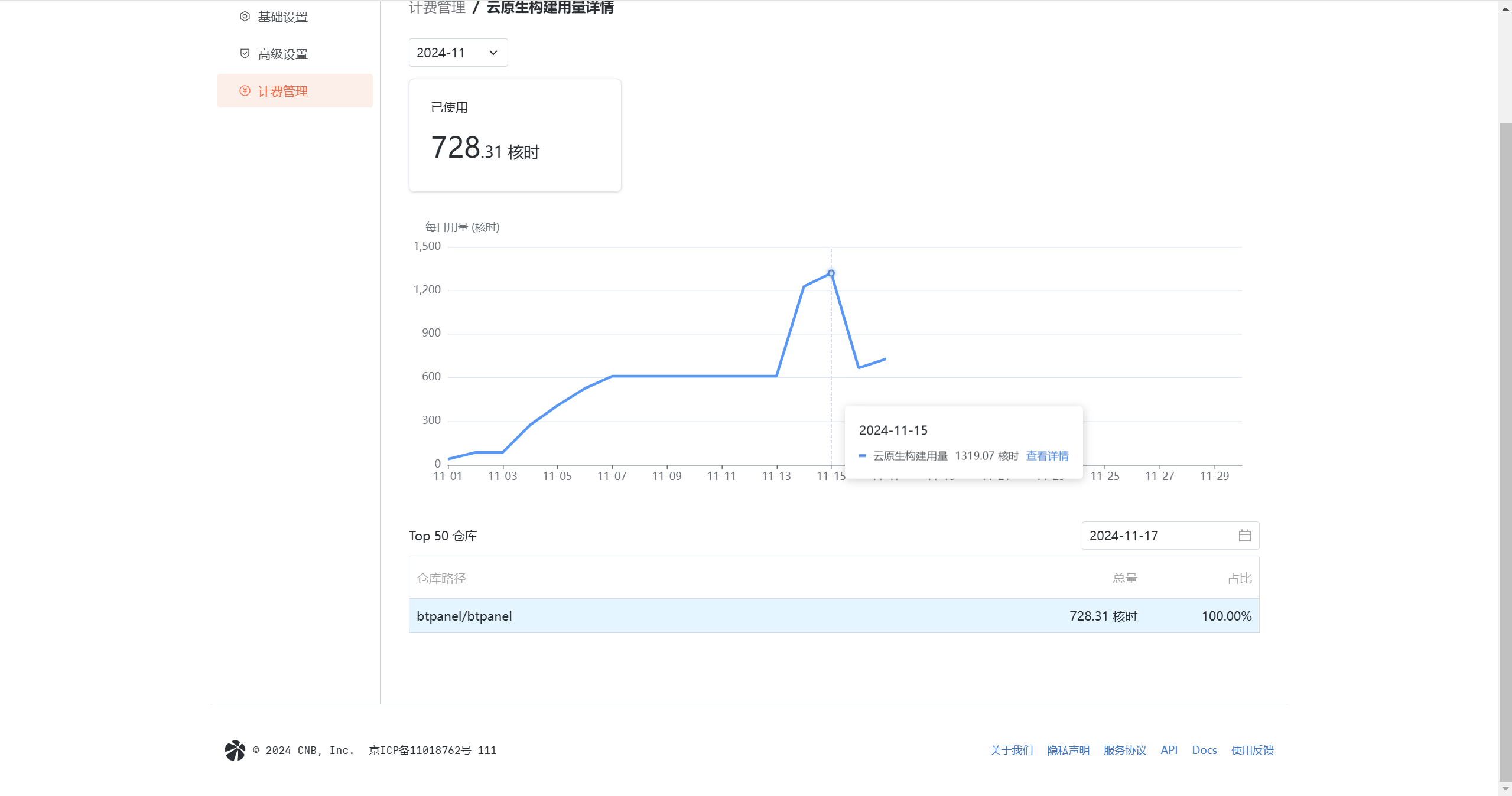Open the 高级设置 menu item

click(x=283, y=54)
